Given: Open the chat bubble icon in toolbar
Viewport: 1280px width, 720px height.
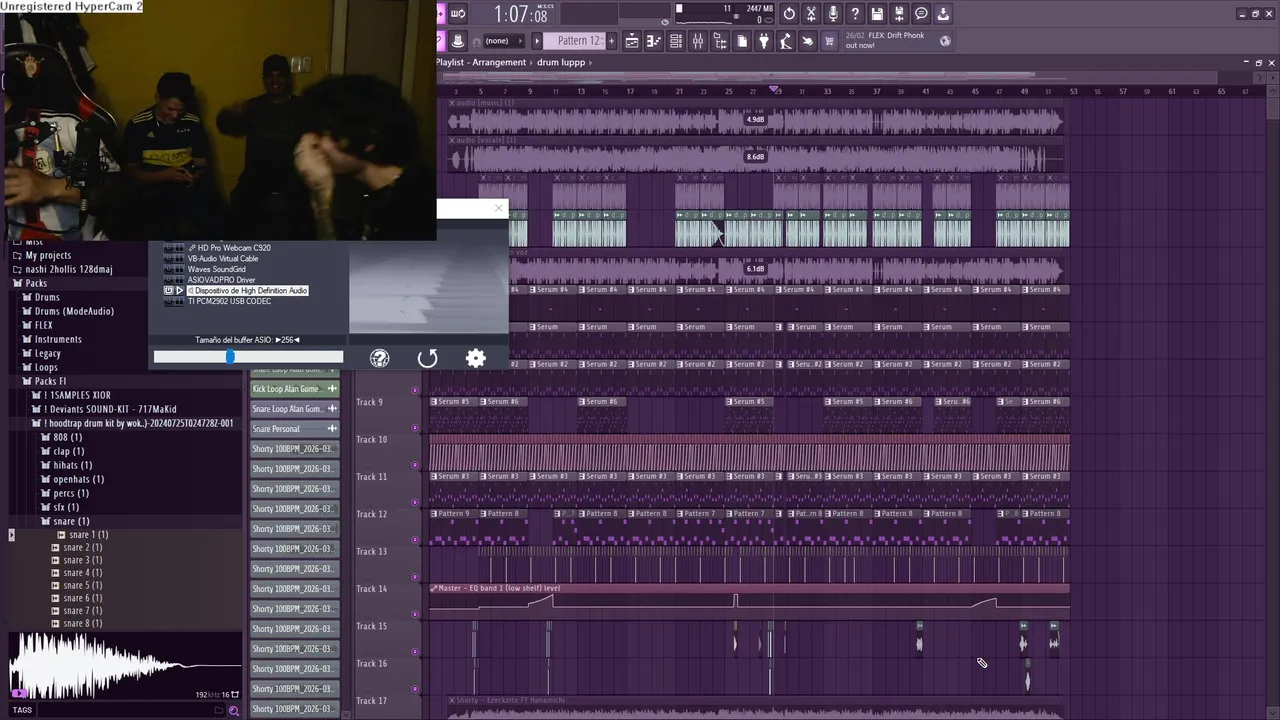Looking at the screenshot, I should 921,14.
